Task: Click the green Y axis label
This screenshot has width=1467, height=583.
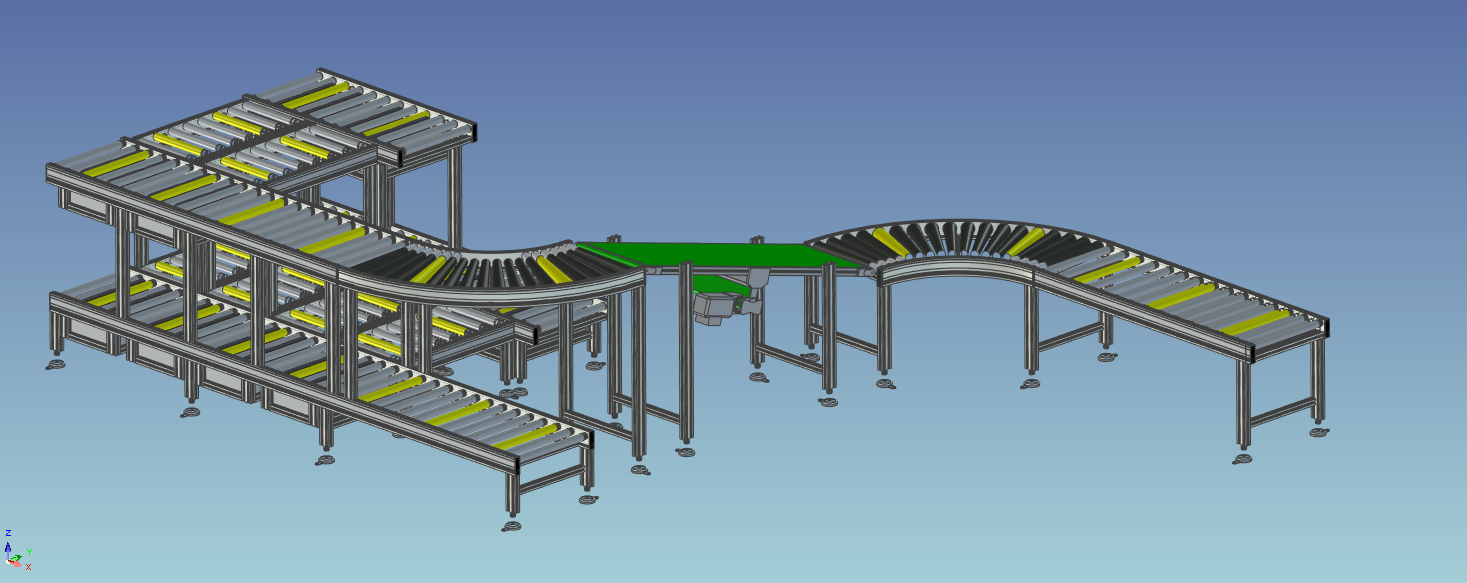Action: pyautogui.click(x=29, y=552)
